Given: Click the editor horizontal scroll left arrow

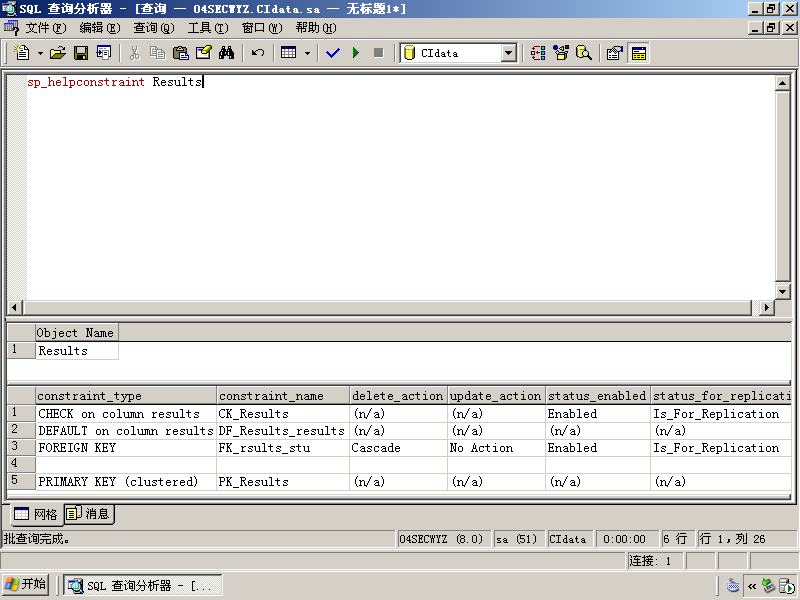Looking at the screenshot, I should click(14, 308).
